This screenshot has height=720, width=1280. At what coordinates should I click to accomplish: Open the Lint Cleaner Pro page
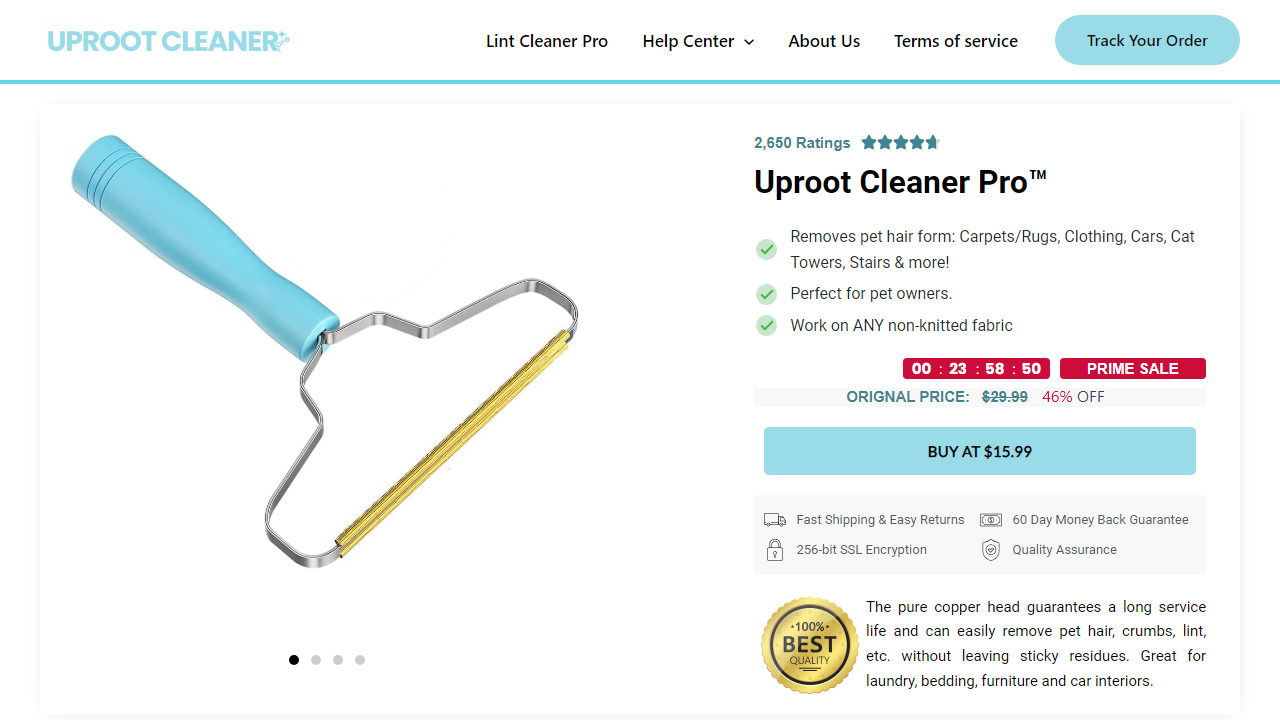click(x=547, y=41)
